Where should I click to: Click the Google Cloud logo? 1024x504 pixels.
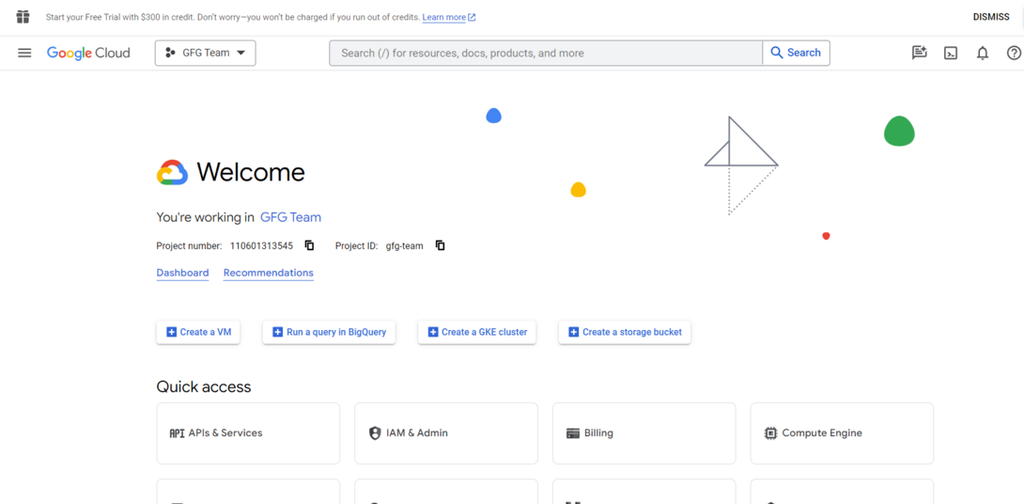point(88,53)
